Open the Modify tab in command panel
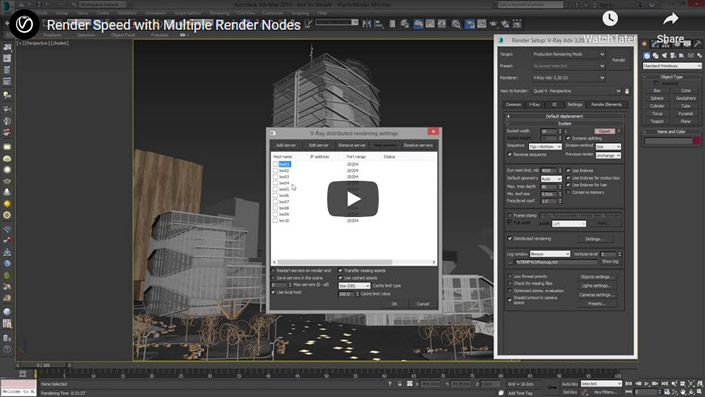The height and width of the screenshot is (397, 705). pyautogui.click(x=655, y=44)
